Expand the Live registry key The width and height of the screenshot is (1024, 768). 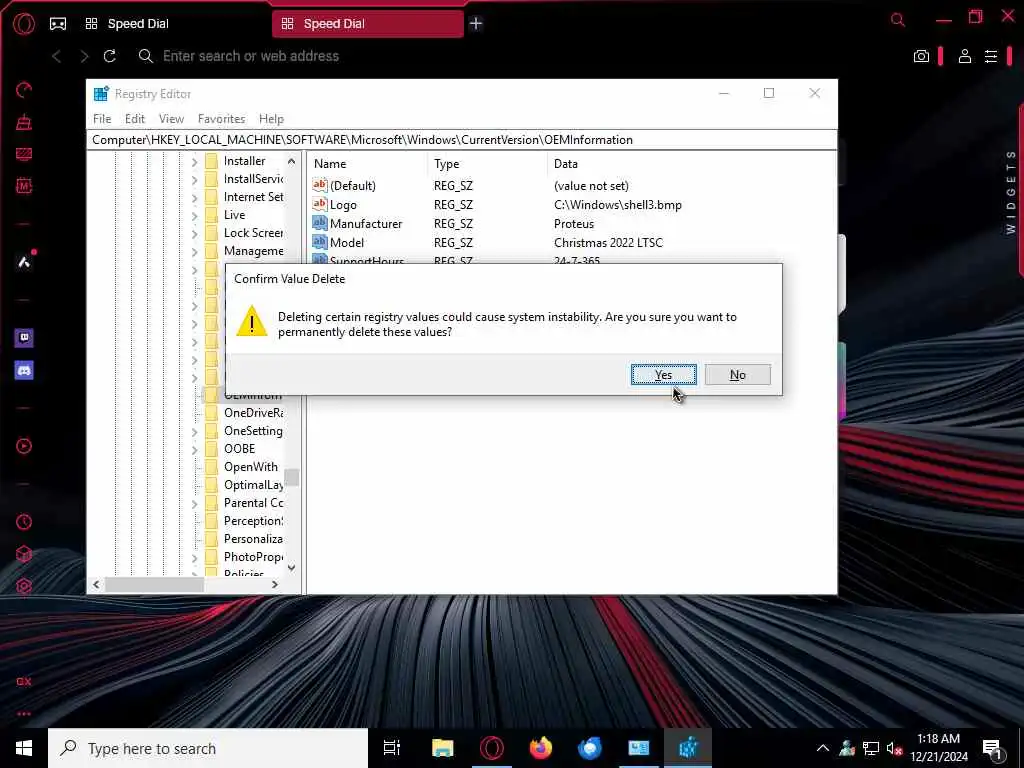point(195,215)
